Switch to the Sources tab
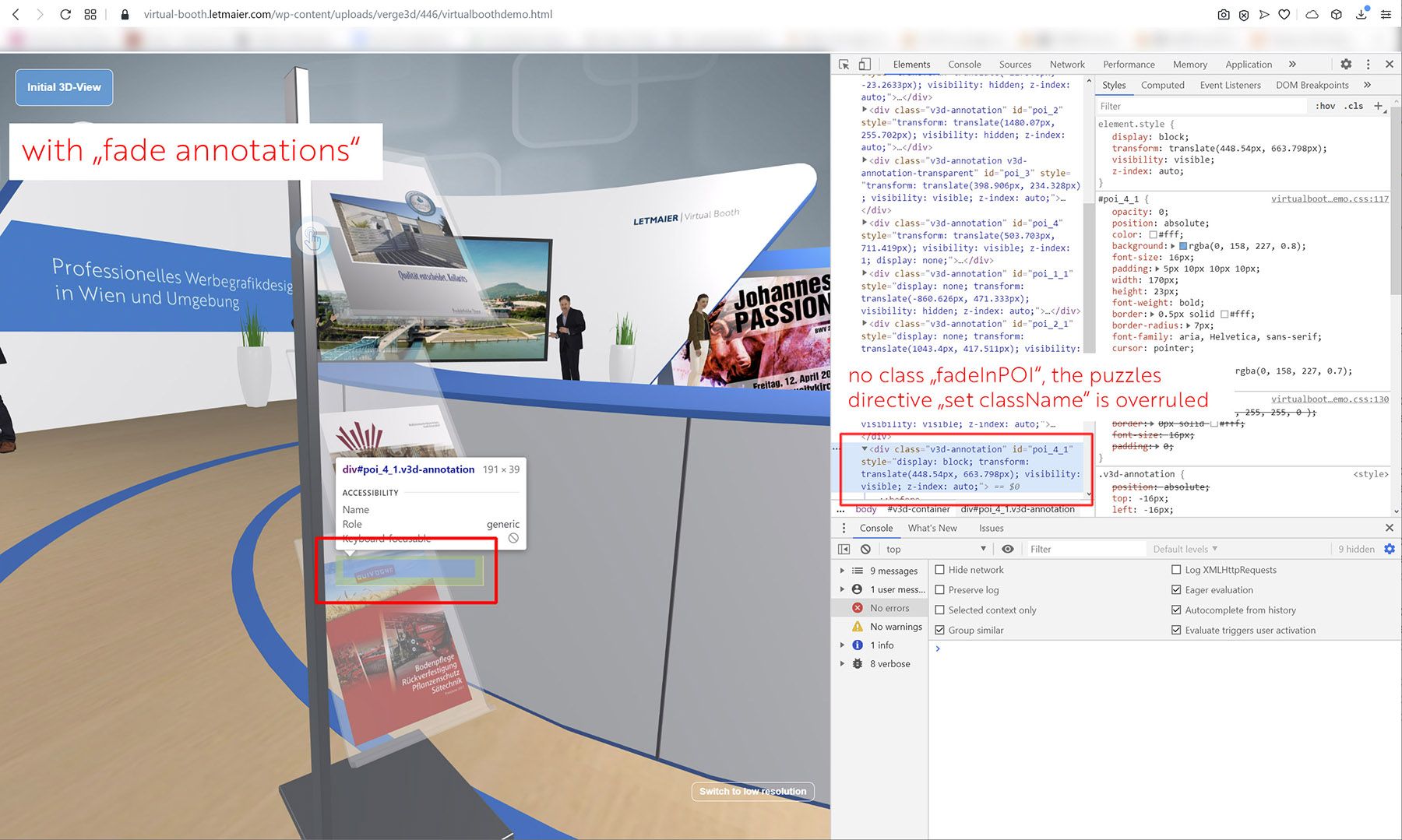Screen dimensions: 1402x840 [x=1015, y=65]
